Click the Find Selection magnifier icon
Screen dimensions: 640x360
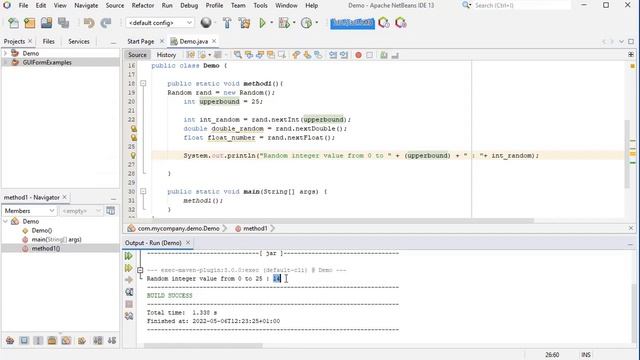(x=238, y=55)
